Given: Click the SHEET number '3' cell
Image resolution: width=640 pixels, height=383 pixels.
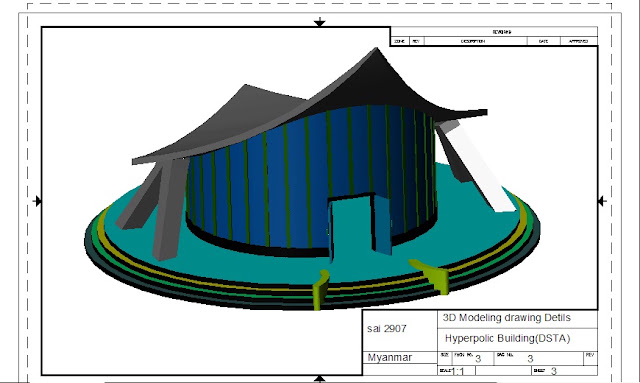Looking at the screenshot, I should tap(553, 371).
